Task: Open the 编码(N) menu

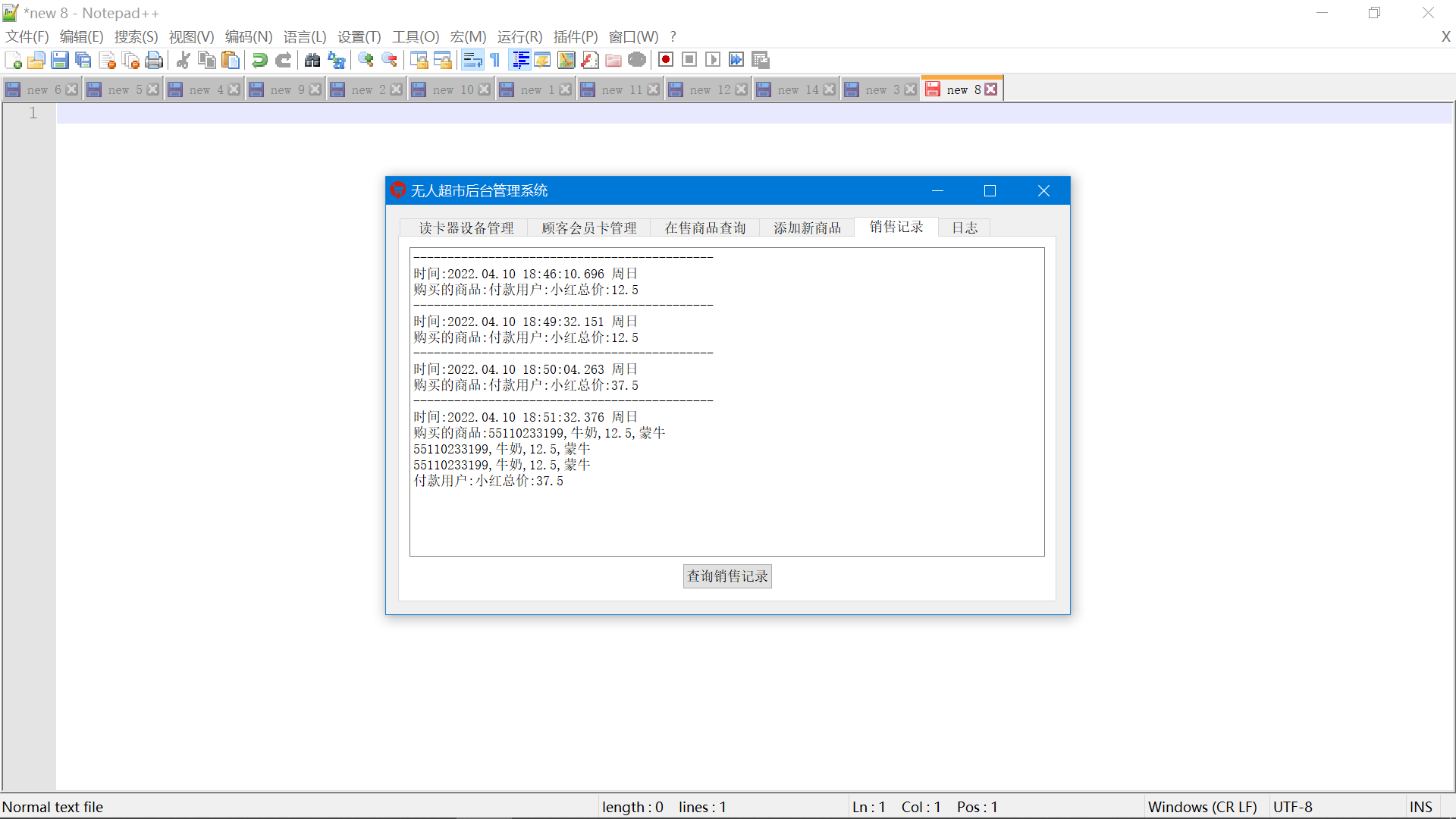Action: tap(249, 36)
